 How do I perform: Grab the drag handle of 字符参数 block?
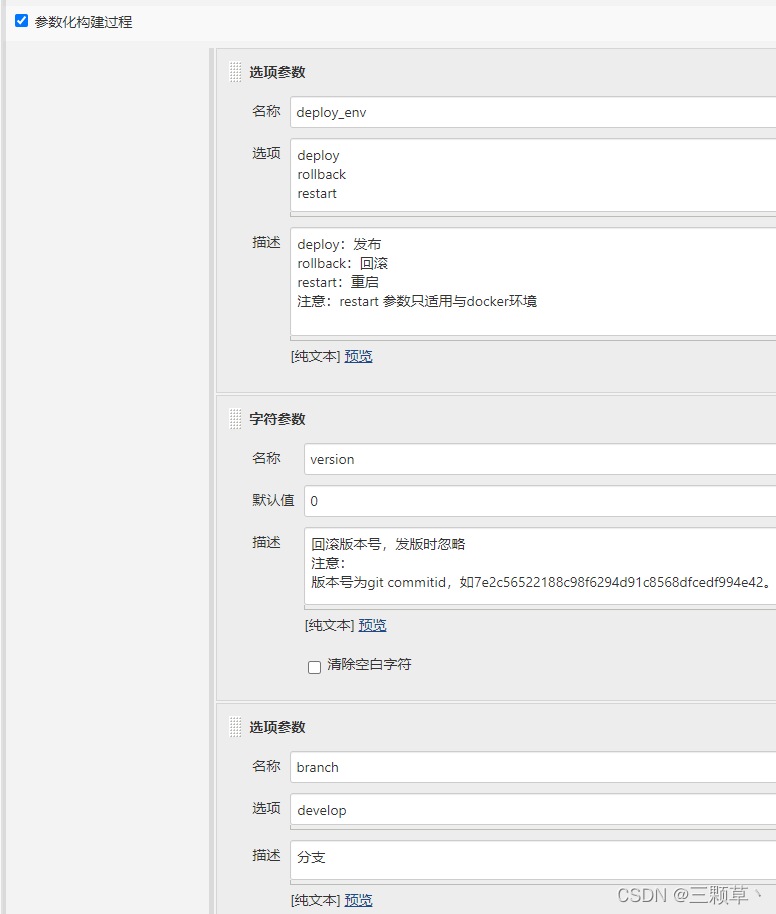pos(235,419)
